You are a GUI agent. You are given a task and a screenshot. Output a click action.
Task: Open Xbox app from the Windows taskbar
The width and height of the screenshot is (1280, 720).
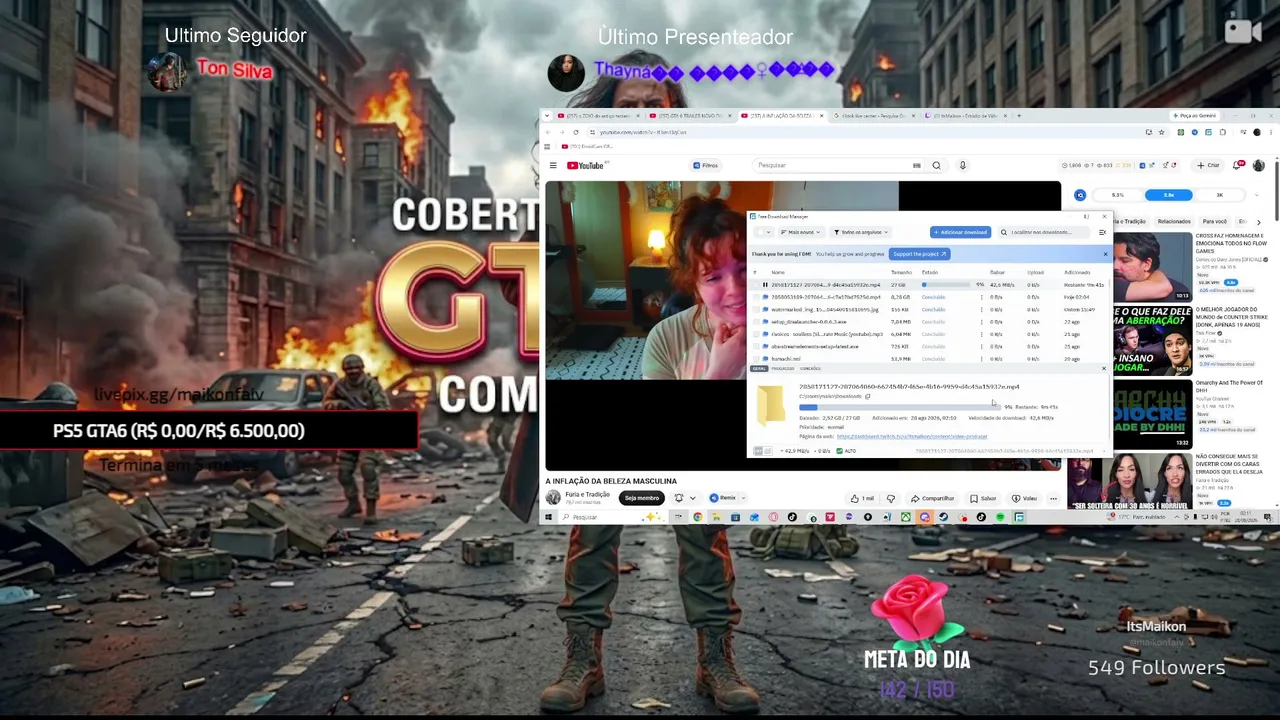click(x=905, y=517)
